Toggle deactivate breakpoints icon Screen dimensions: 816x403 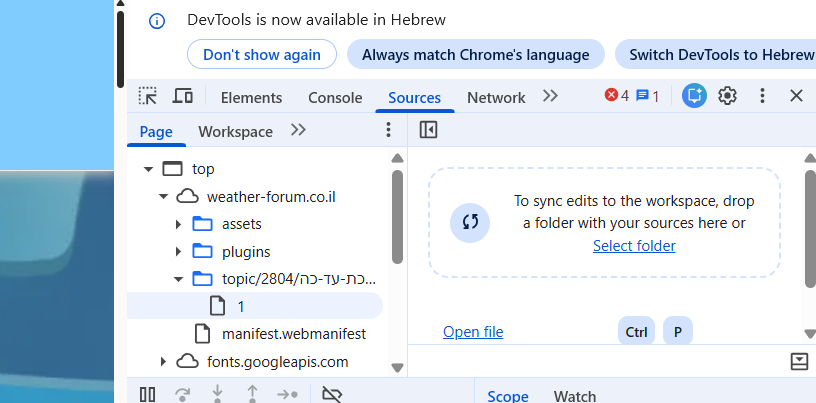tap(333, 394)
